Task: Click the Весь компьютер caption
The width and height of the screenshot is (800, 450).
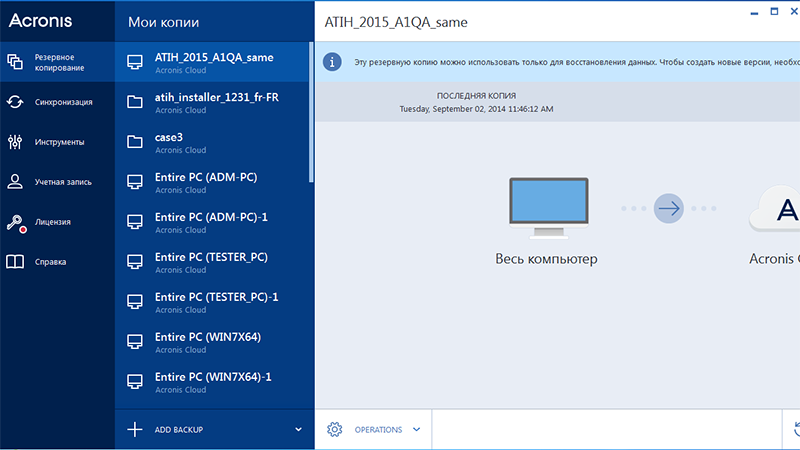Action: pyautogui.click(x=546, y=259)
